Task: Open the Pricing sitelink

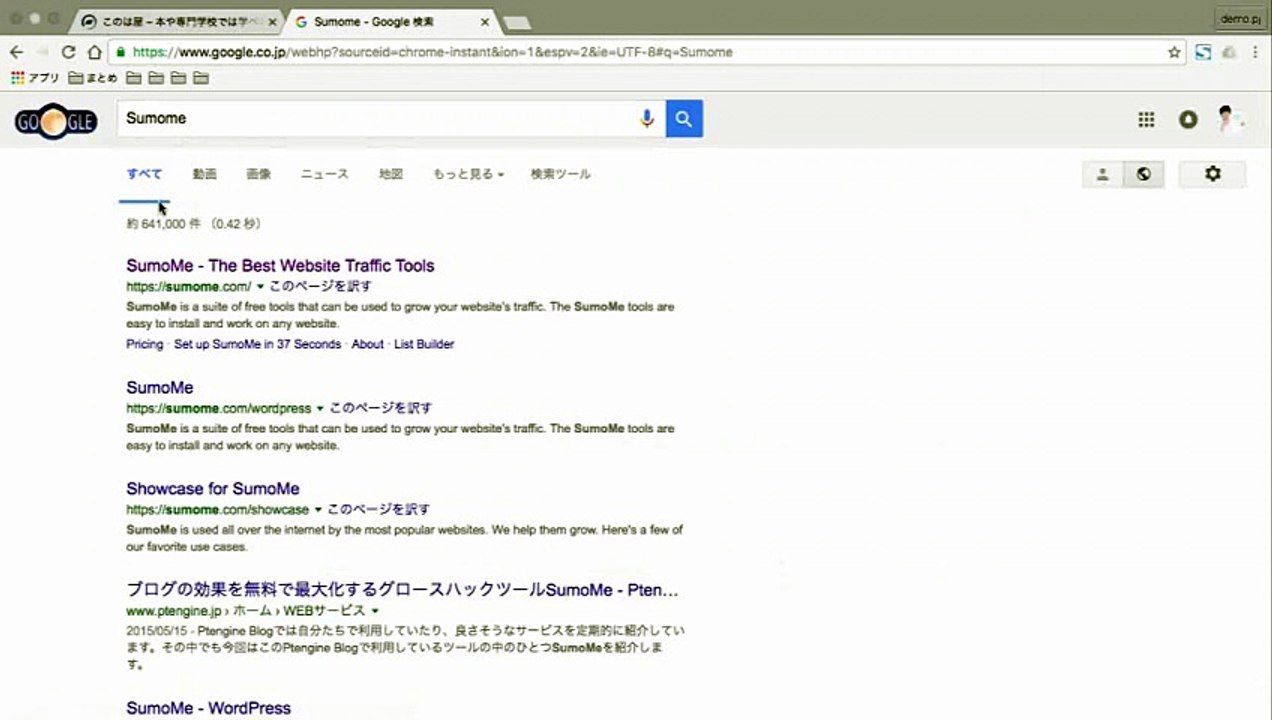Action: (x=144, y=344)
